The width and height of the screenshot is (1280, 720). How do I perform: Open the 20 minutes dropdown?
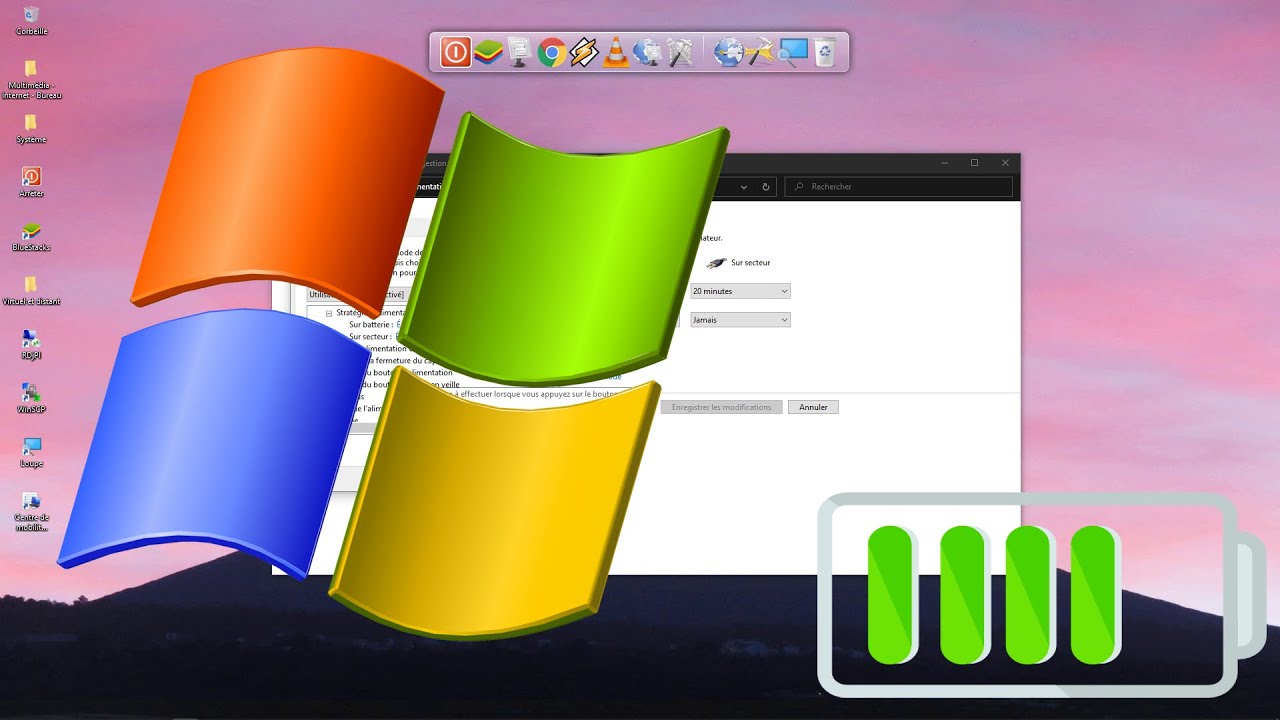pos(740,291)
